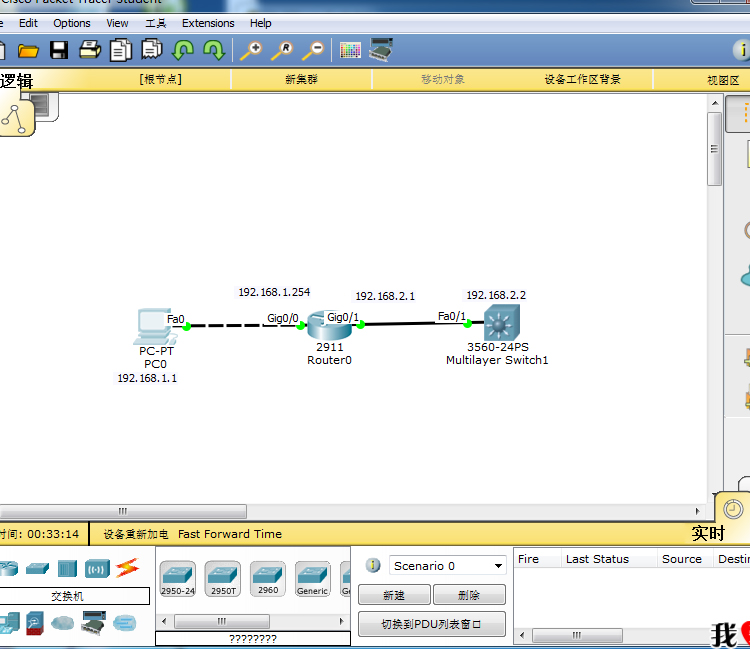Screen dimensions: 750x649
Task: Click the scenario info icon
Action: [x=373, y=565]
